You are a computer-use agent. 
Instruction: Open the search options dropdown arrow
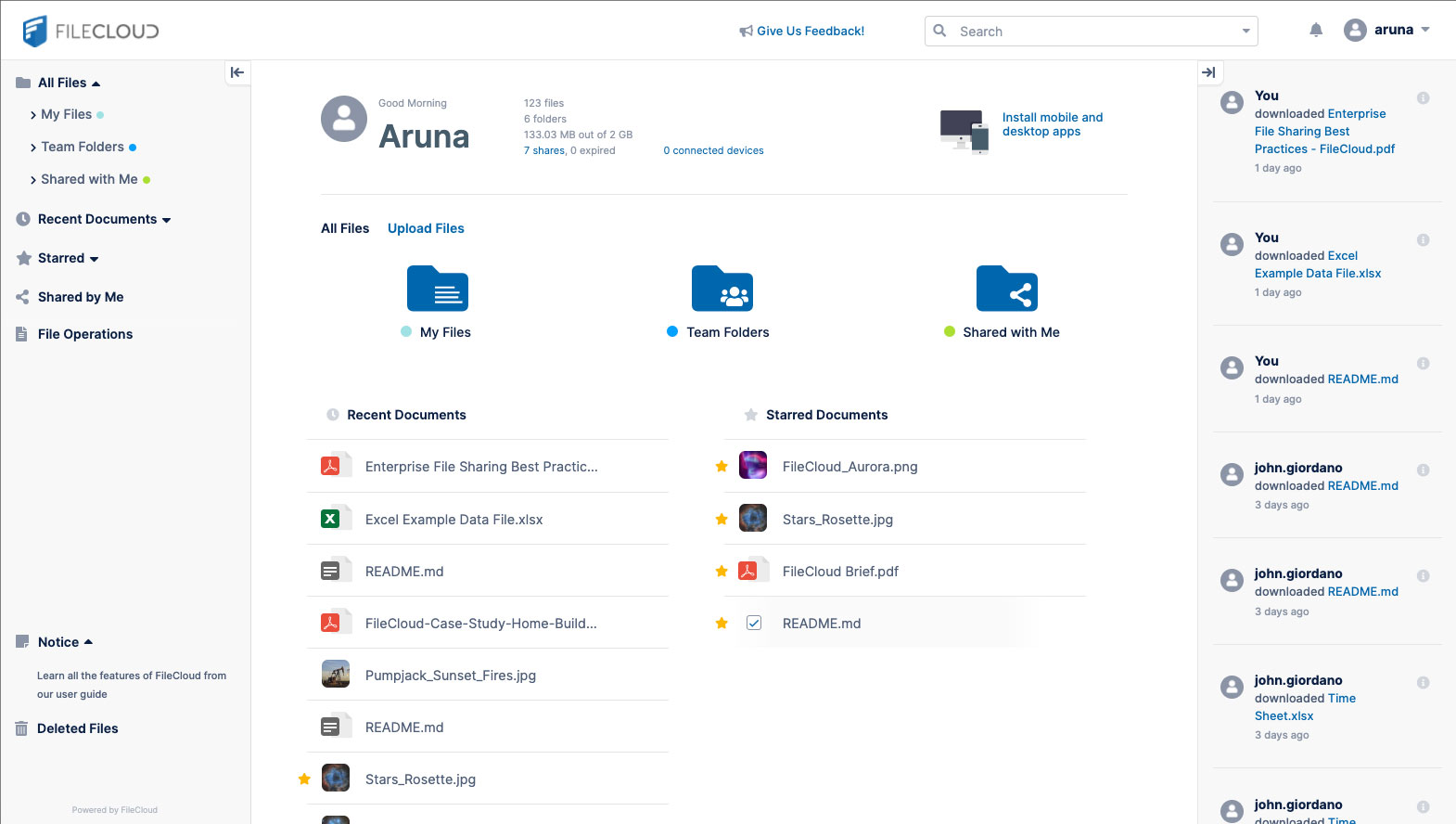(x=1245, y=32)
